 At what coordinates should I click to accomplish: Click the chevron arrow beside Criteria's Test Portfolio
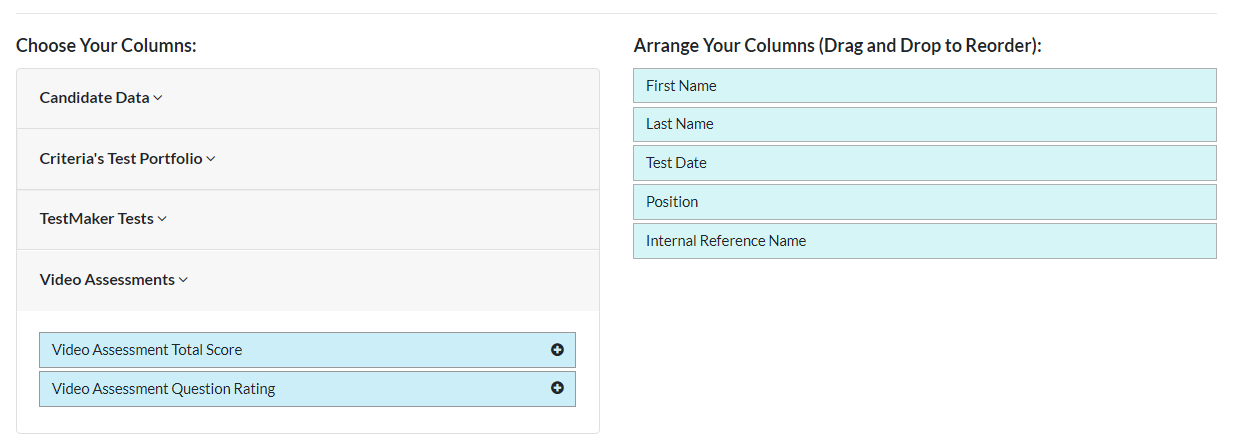click(211, 159)
